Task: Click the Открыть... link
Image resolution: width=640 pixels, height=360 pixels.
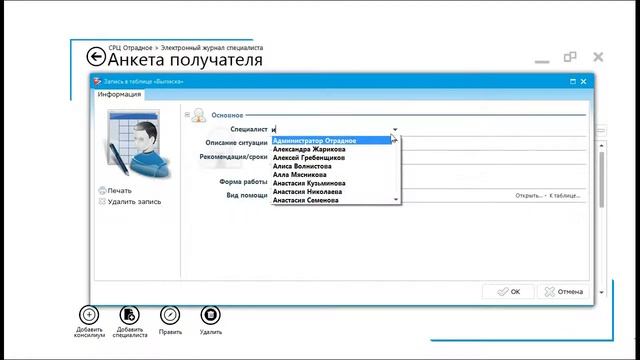Action: coord(529,196)
